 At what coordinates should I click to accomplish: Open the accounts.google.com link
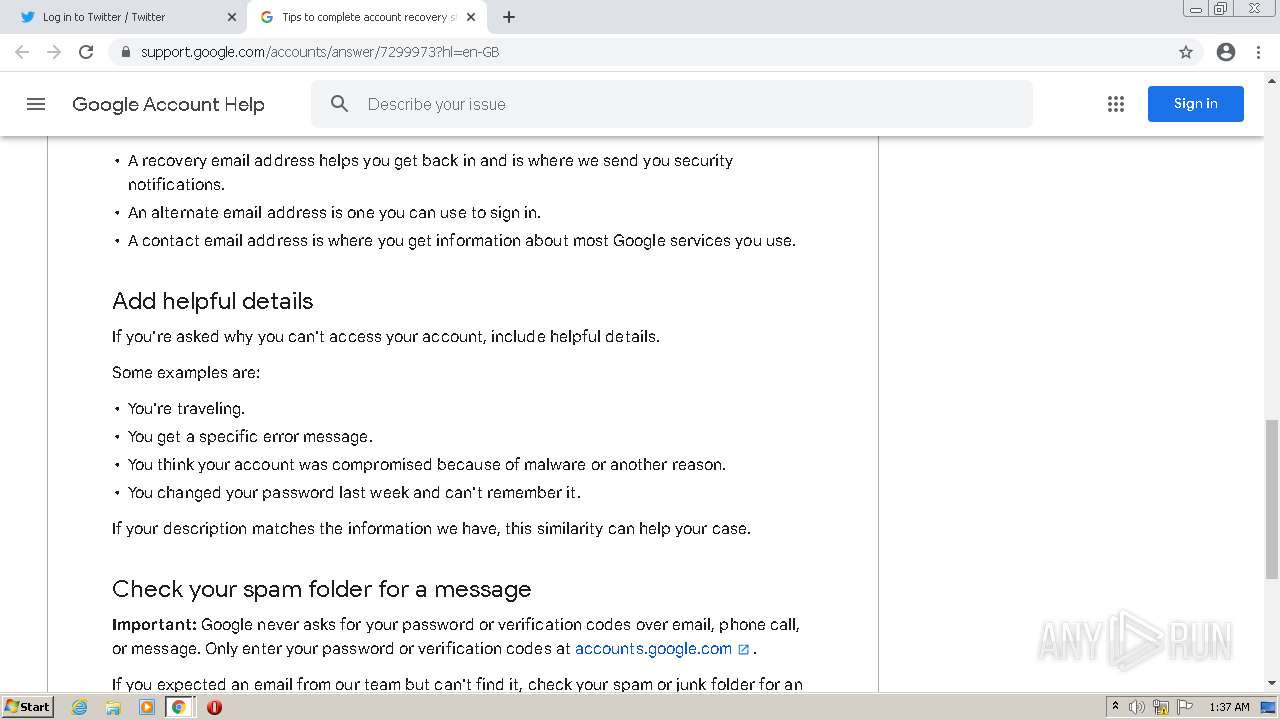[654, 648]
